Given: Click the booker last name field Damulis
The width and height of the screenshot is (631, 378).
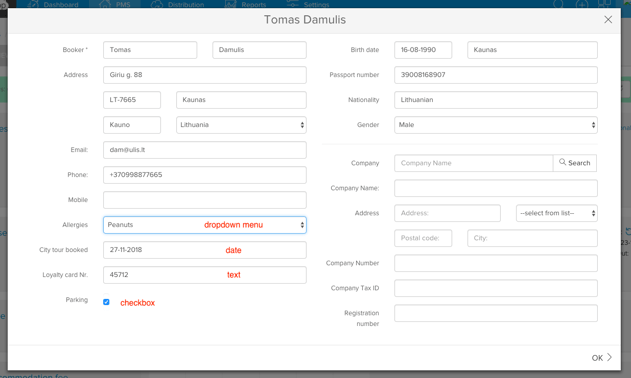Looking at the screenshot, I should point(259,50).
